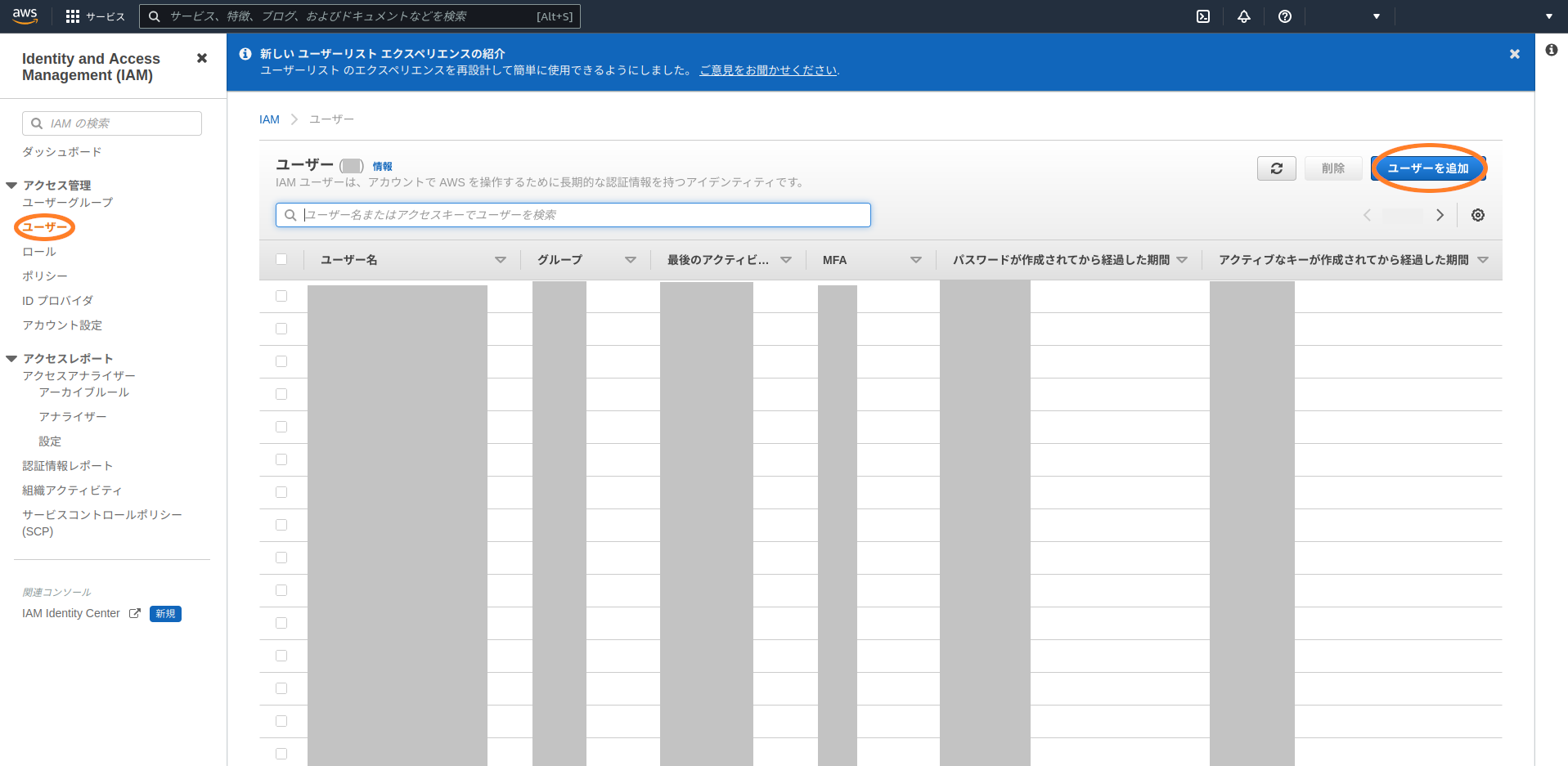1568x766 pixels.
Task: Dismiss the blue announcement banner
Action: click(1514, 54)
